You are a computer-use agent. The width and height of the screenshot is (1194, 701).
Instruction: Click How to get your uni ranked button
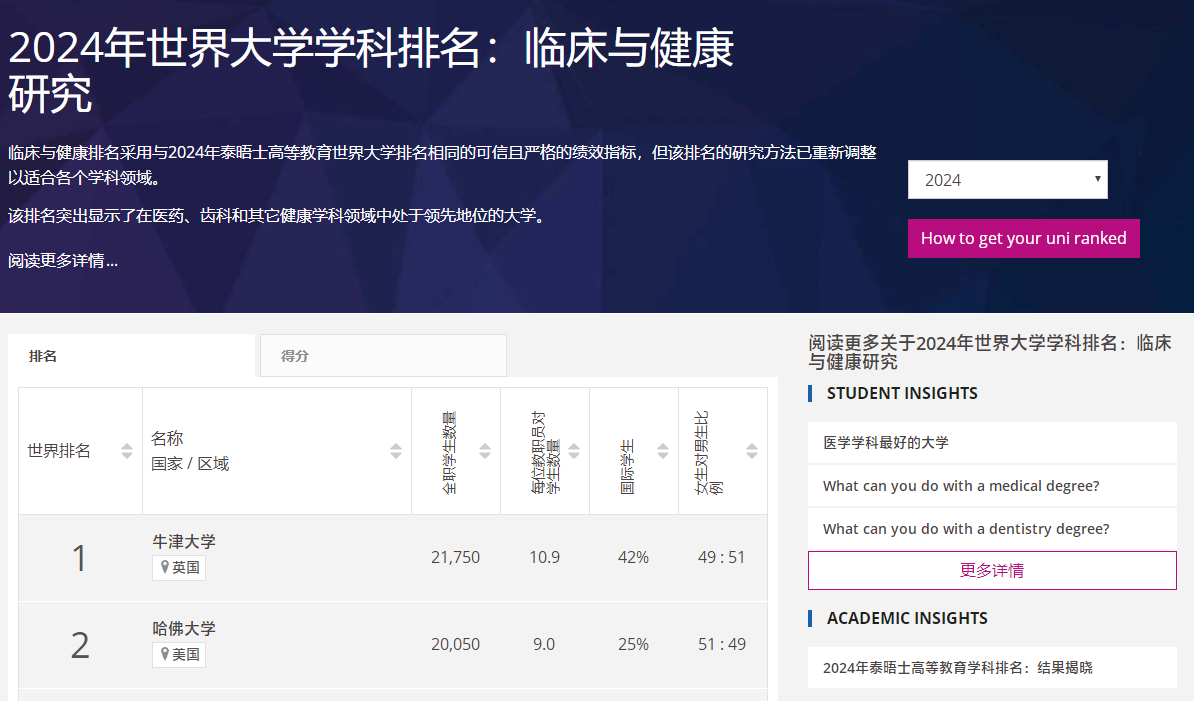click(1023, 238)
